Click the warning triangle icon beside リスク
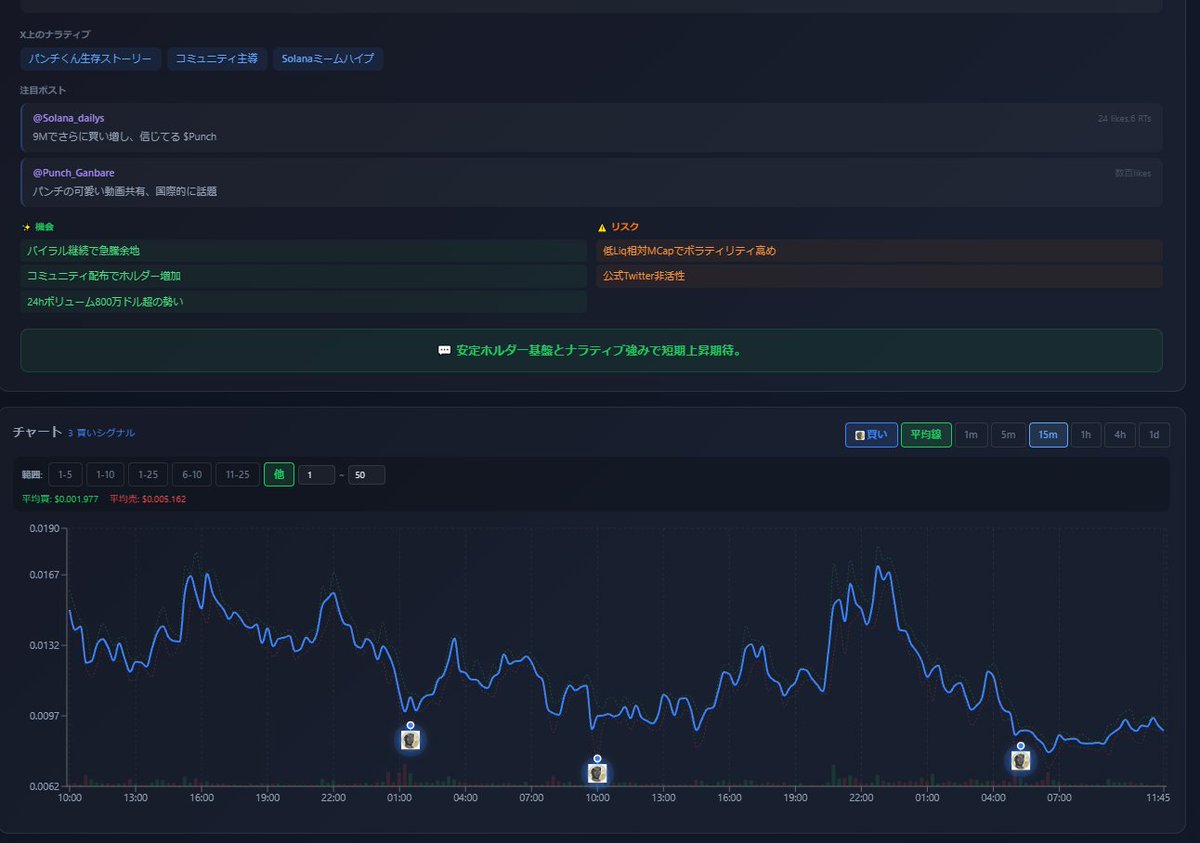 (x=602, y=227)
